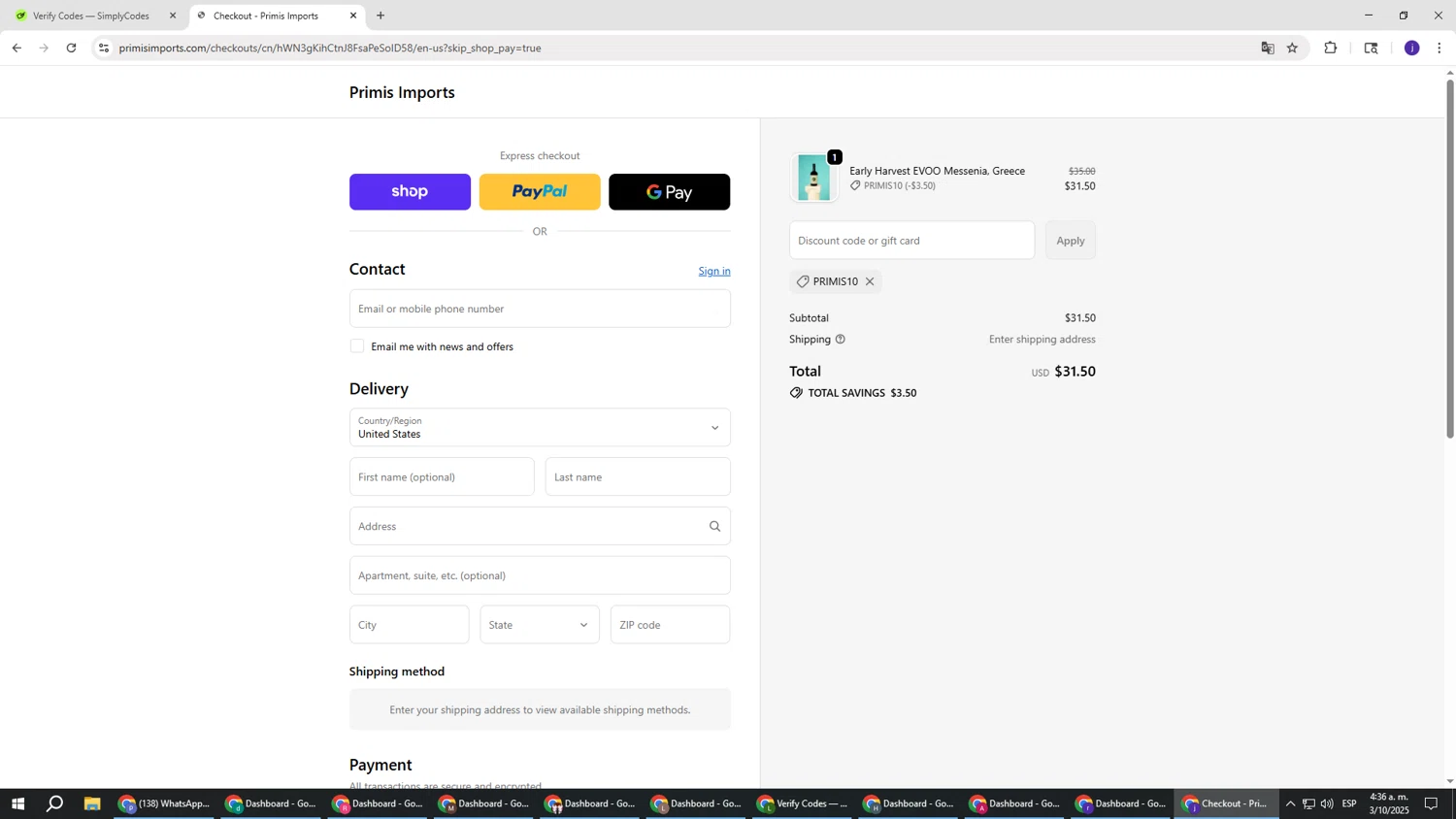Viewport: 1456px width, 819px height.
Task: Open the Chrome profile avatar
Action: [1411, 48]
